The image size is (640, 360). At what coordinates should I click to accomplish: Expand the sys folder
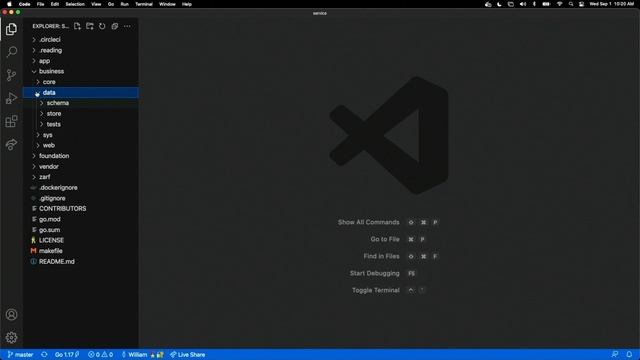[x=81, y=135]
